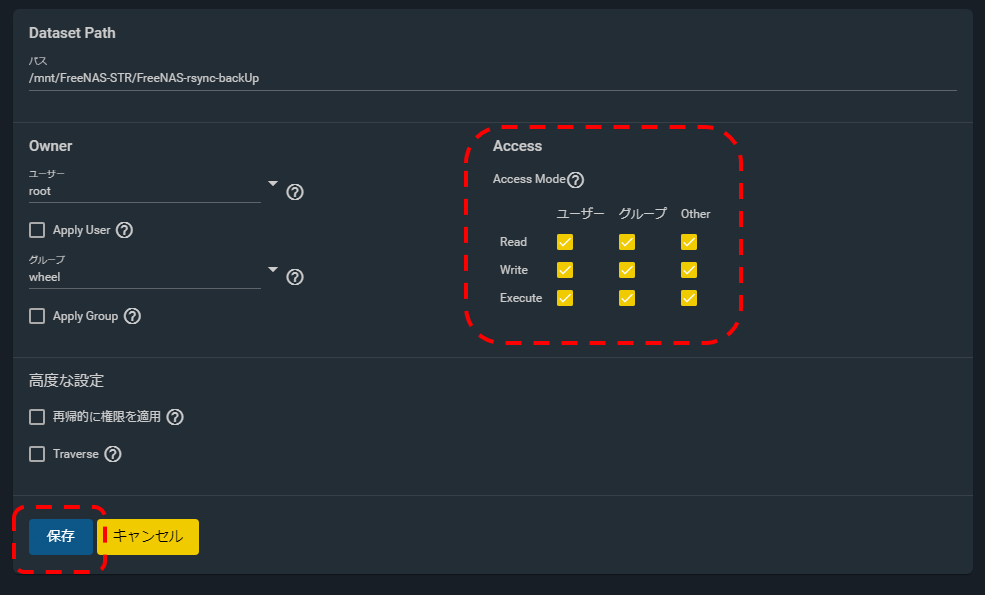Uncheck Read permission for ユーザー column
The image size is (985, 595).
coord(565,242)
